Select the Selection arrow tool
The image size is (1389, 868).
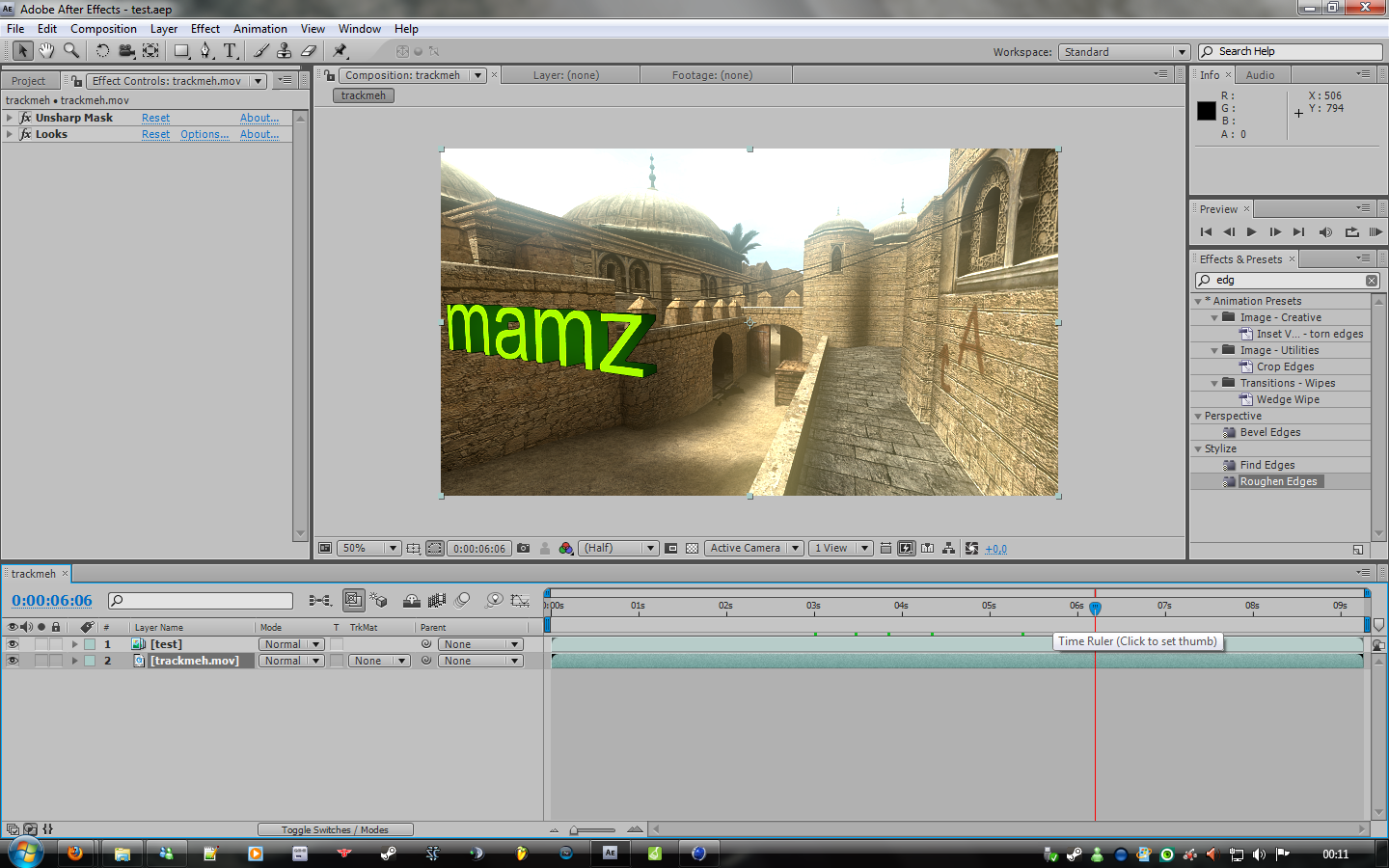tap(23, 51)
